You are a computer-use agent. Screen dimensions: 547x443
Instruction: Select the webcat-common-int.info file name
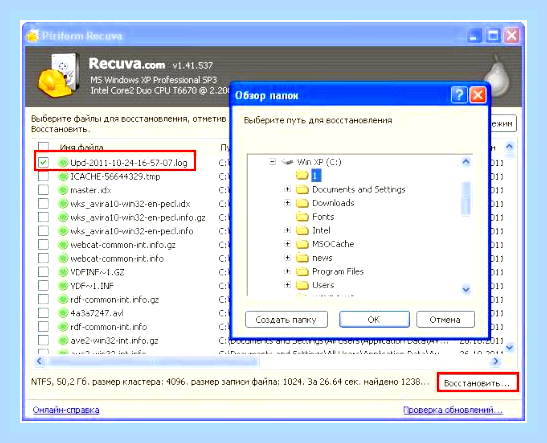(x=117, y=258)
